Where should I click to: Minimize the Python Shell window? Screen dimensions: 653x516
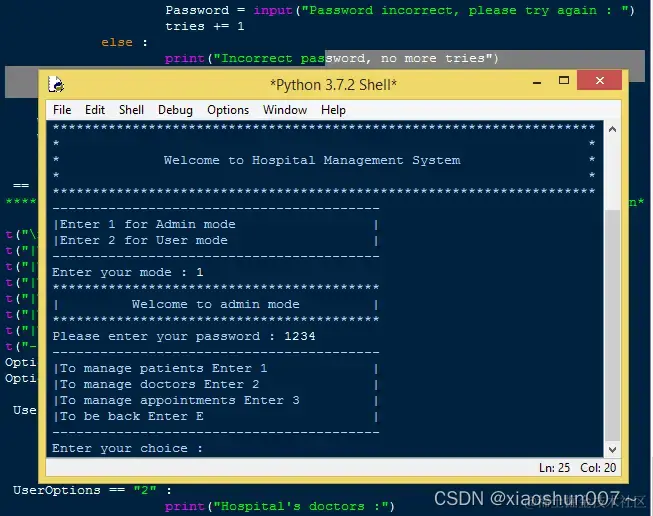coord(537,82)
